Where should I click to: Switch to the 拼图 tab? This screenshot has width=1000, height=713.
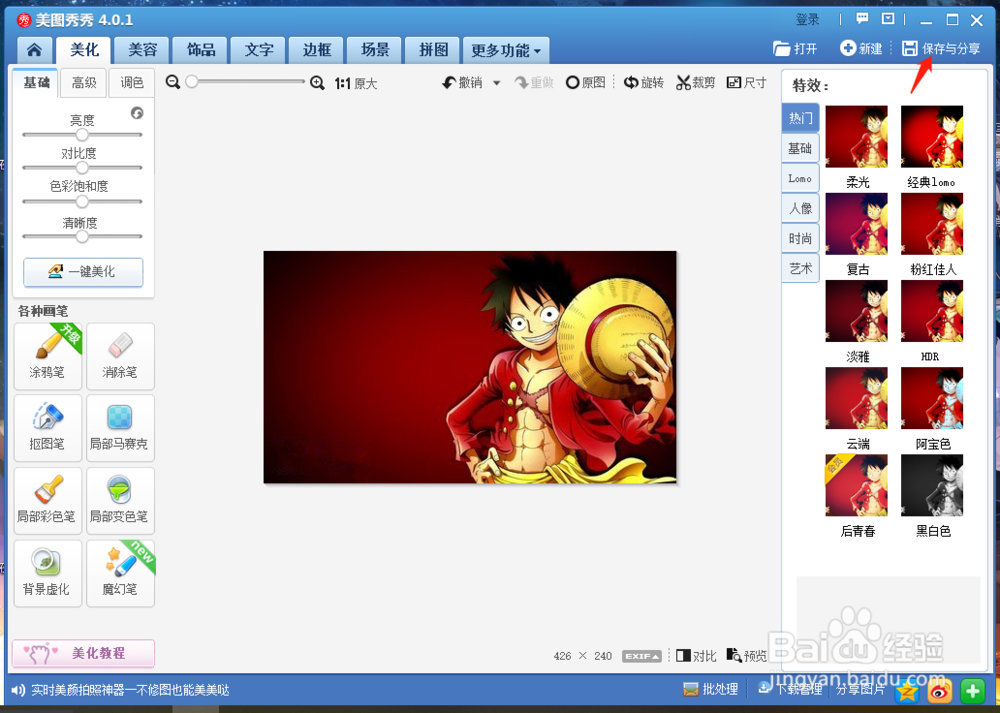coord(433,50)
